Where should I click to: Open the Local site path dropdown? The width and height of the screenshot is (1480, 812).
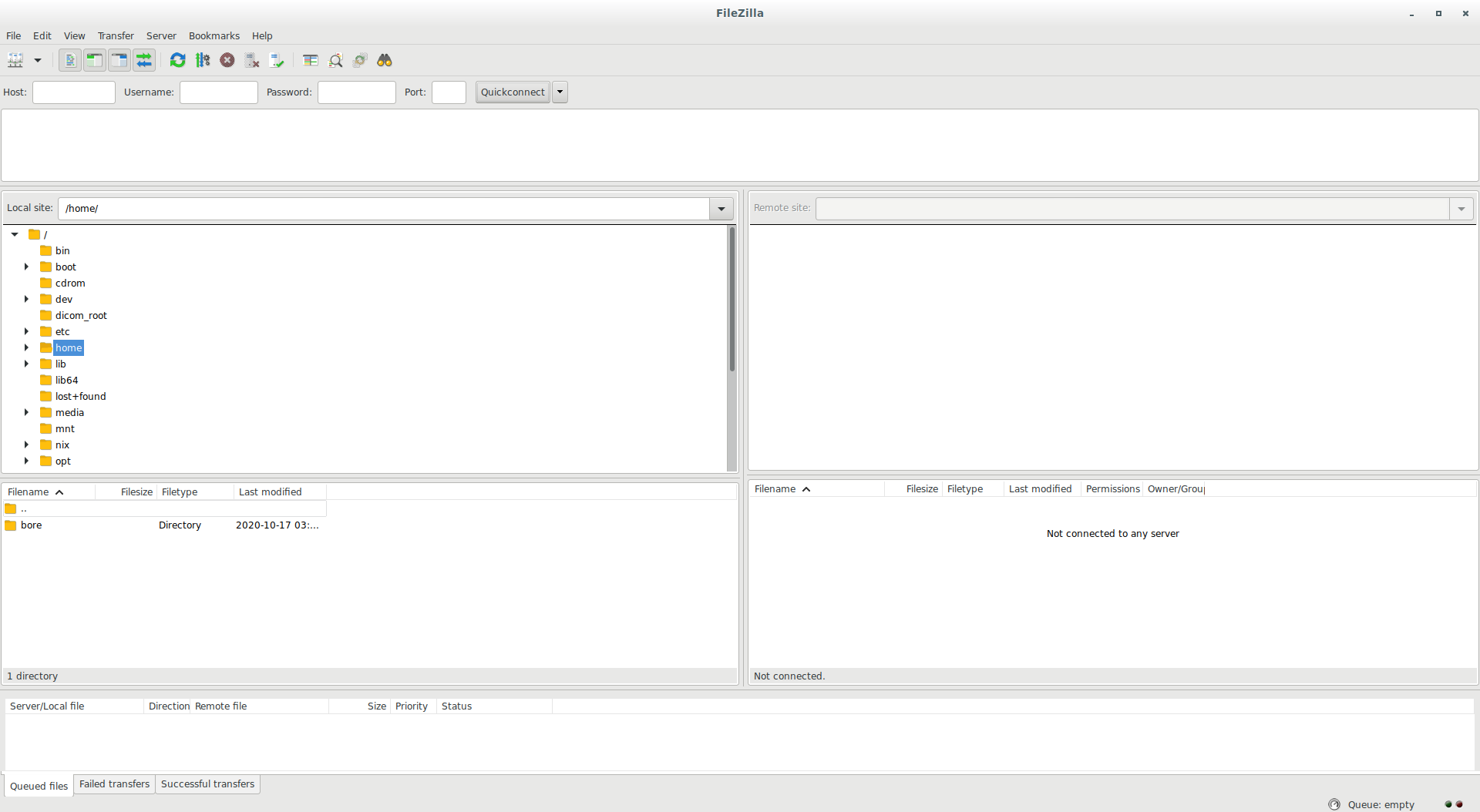click(x=721, y=209)
